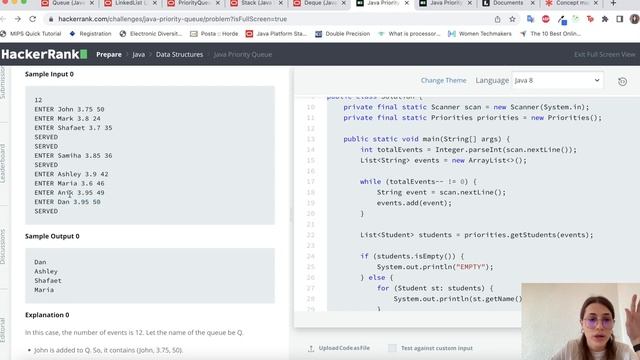Click code line with System.out.println("EMPTY")

point(435,267)
